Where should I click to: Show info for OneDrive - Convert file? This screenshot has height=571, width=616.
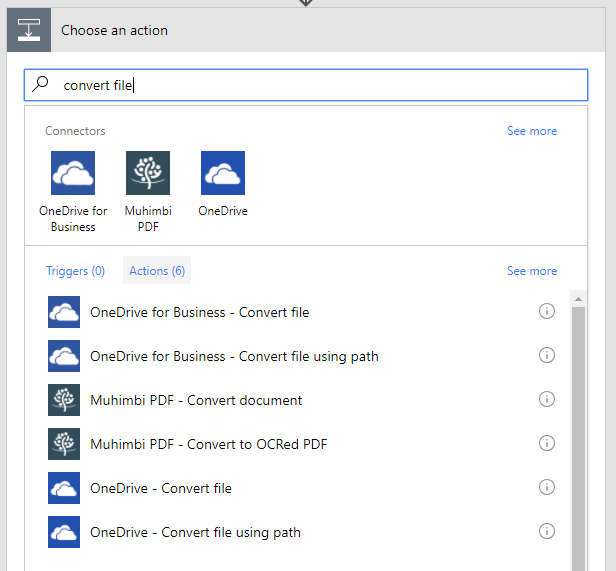547,488
